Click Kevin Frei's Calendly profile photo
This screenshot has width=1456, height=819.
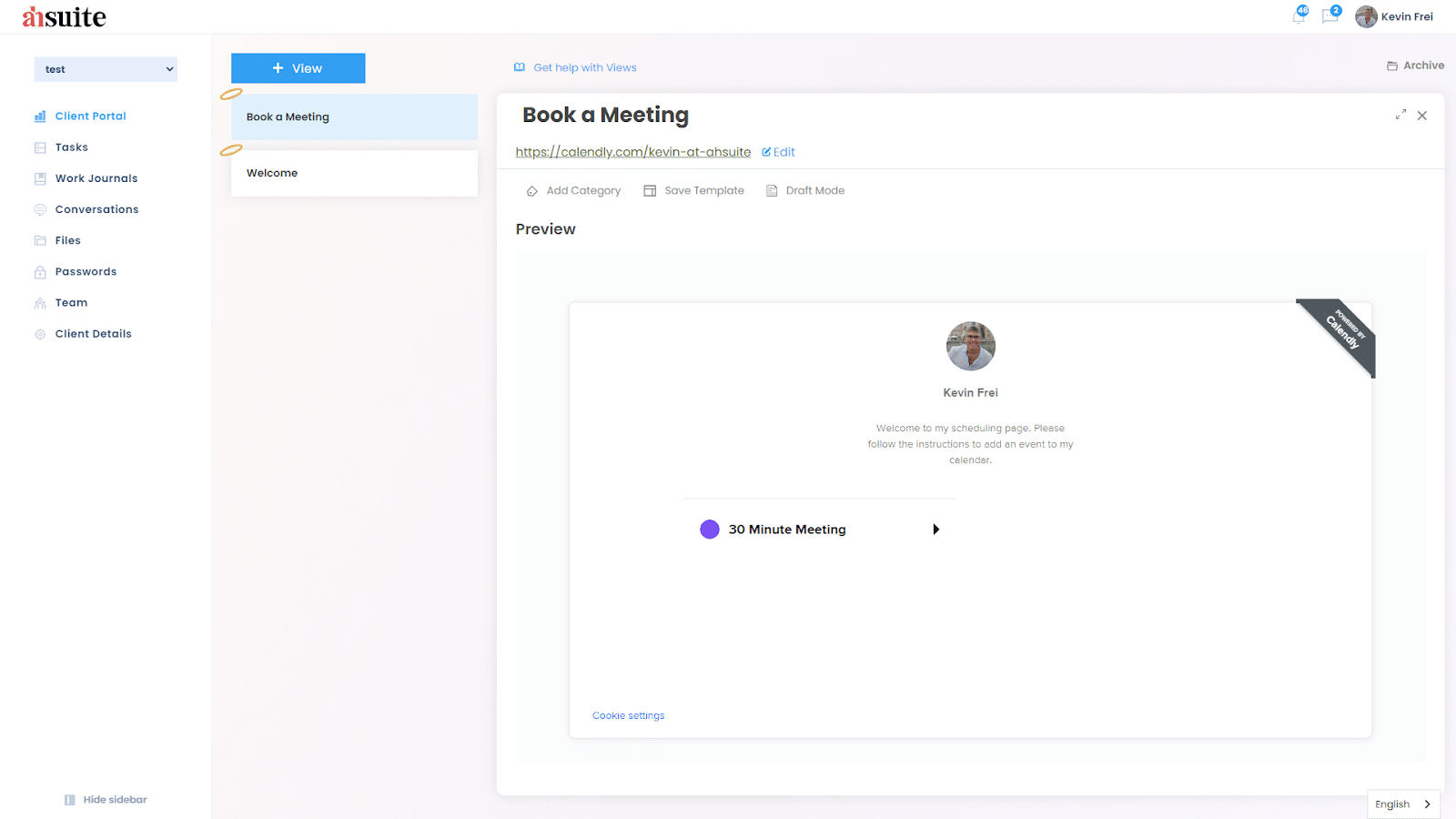[x=971, y=346]
